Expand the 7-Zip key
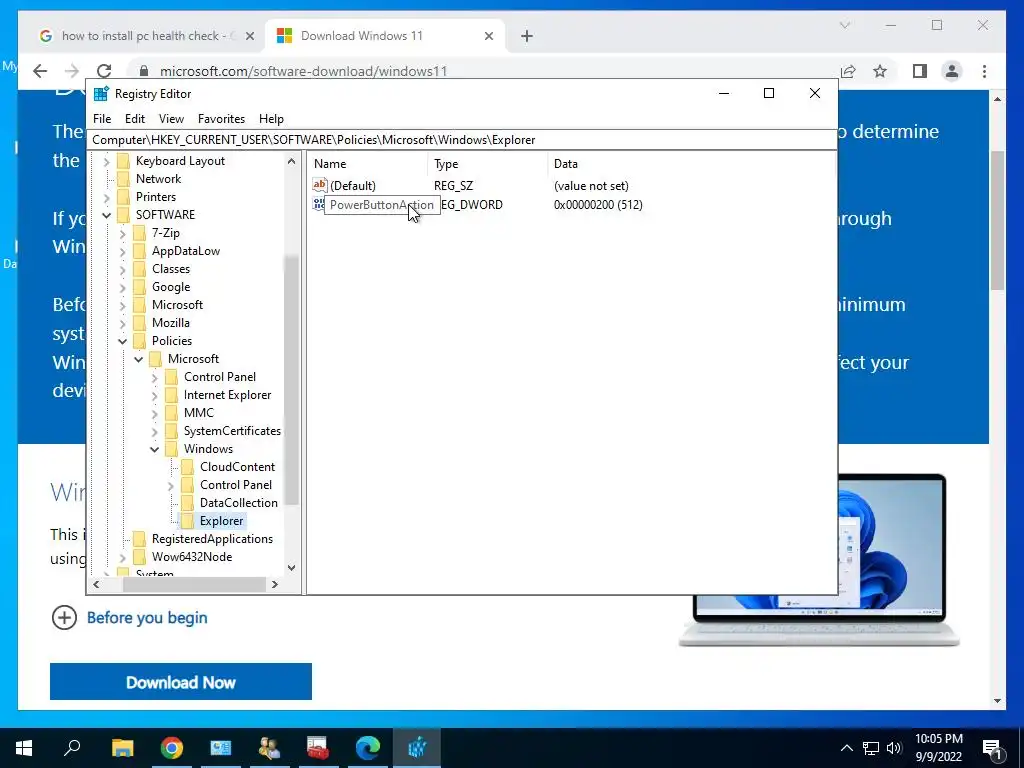Screen dimensions: 1024x768 [123, 233]
